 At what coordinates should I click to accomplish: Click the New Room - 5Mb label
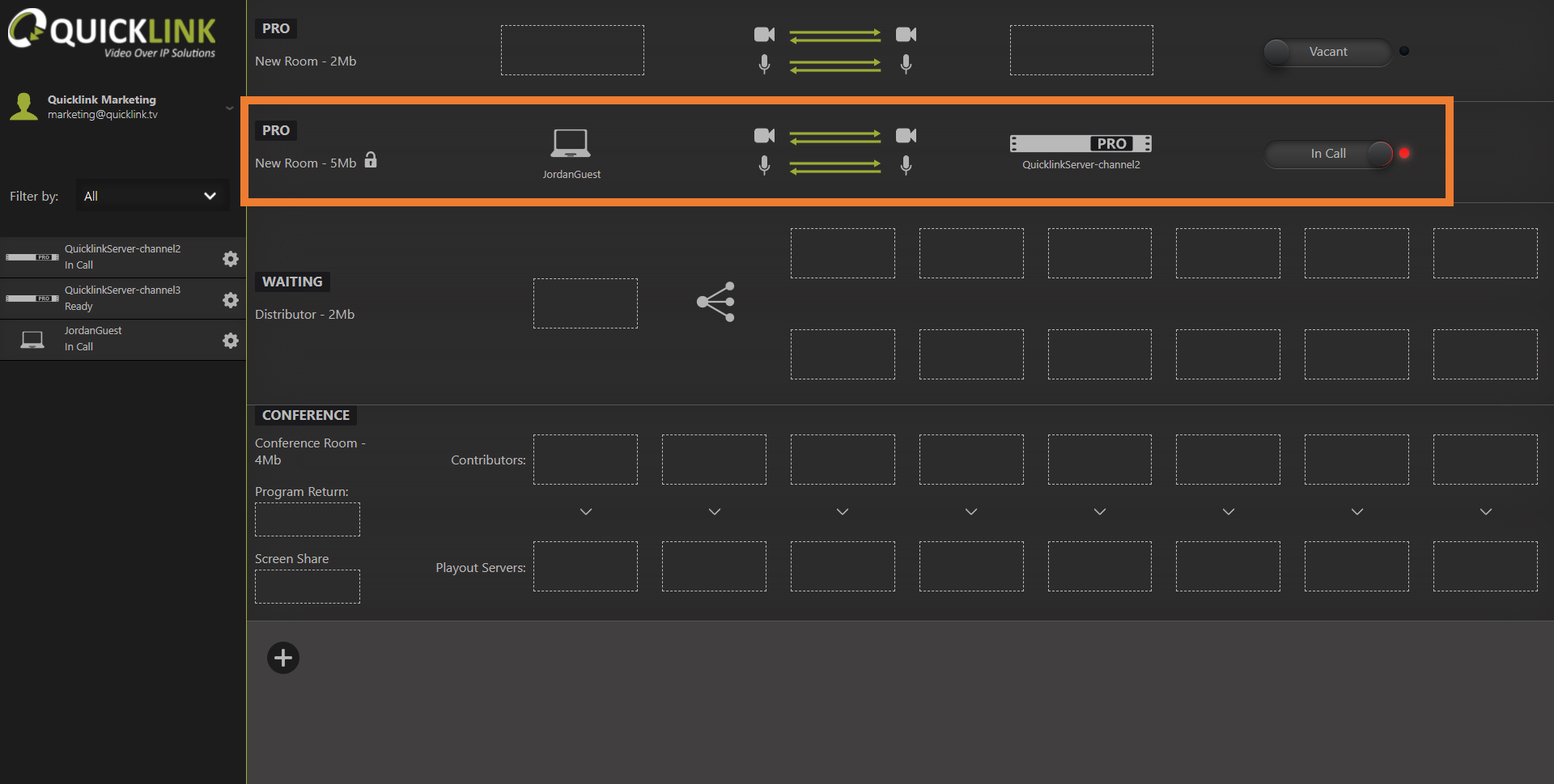tap(306, 163)
